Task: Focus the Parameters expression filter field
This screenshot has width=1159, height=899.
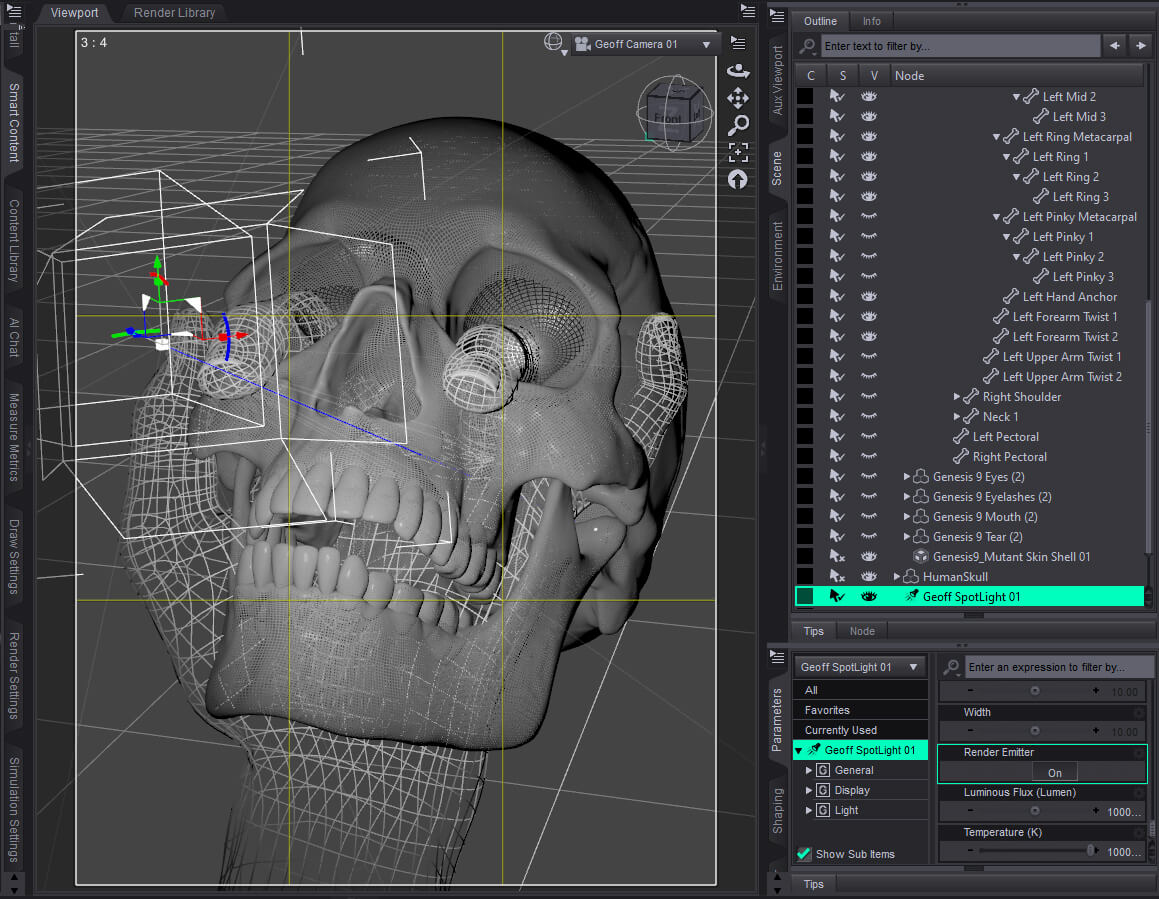Action: 1058,667
